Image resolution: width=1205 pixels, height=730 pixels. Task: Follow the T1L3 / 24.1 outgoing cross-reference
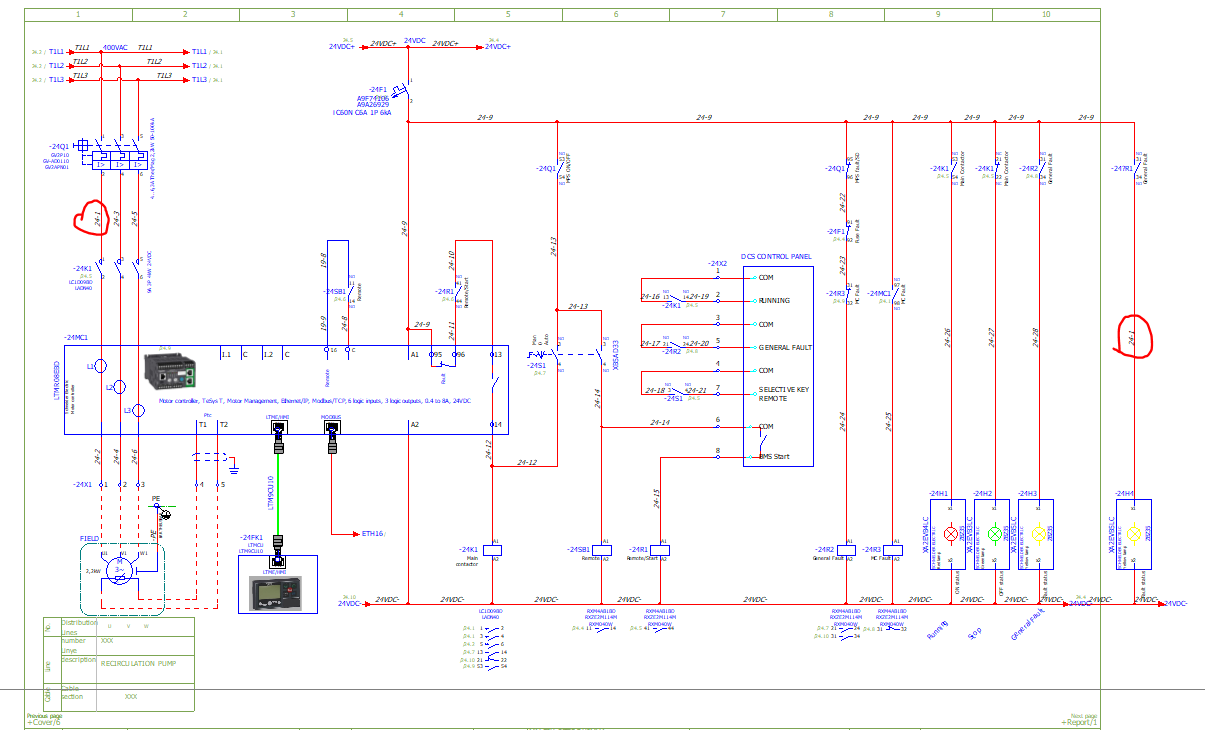pos(206,79)
